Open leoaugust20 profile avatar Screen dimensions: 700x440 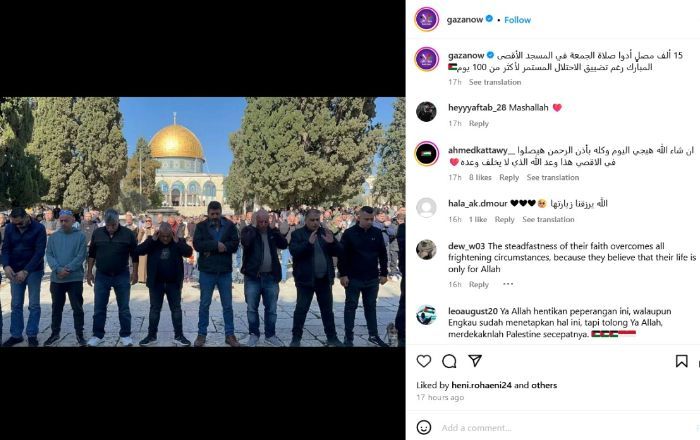[426, 315]
